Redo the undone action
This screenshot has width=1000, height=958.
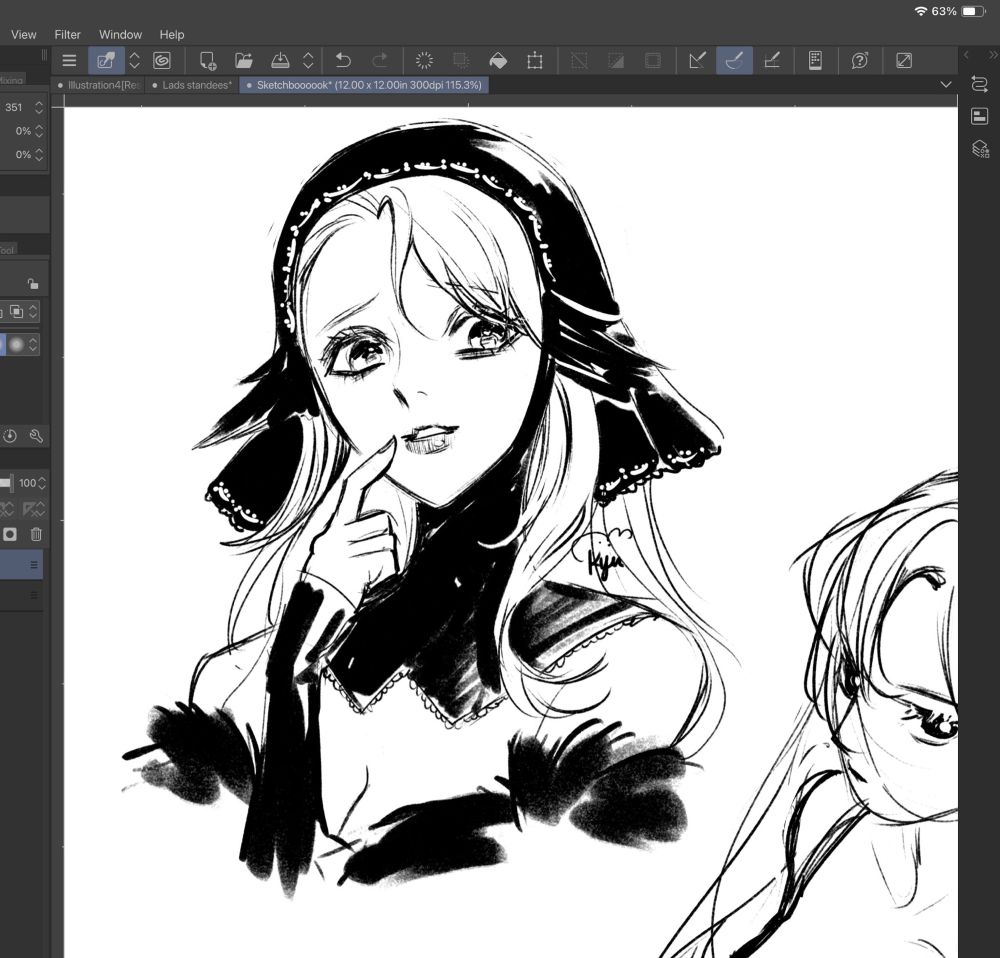point(379,61)
